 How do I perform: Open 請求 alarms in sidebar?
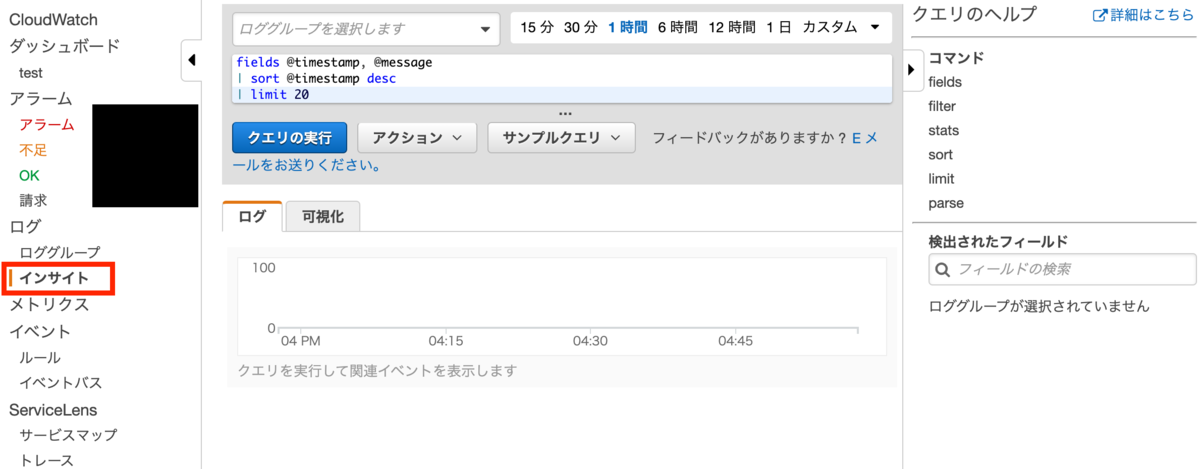pos(33,201)
